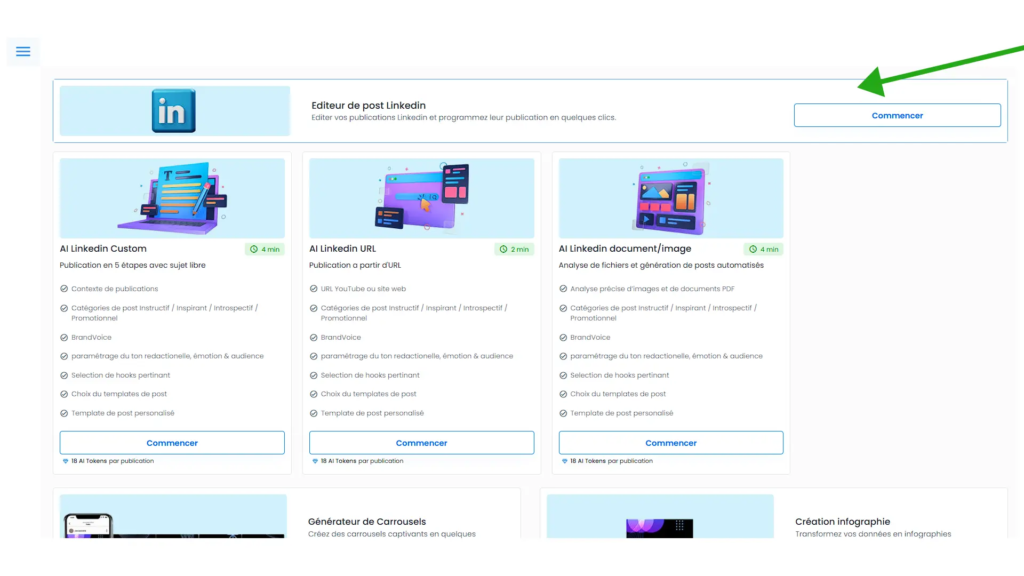Click Commencer under AI Linkedin document/image

671,443
